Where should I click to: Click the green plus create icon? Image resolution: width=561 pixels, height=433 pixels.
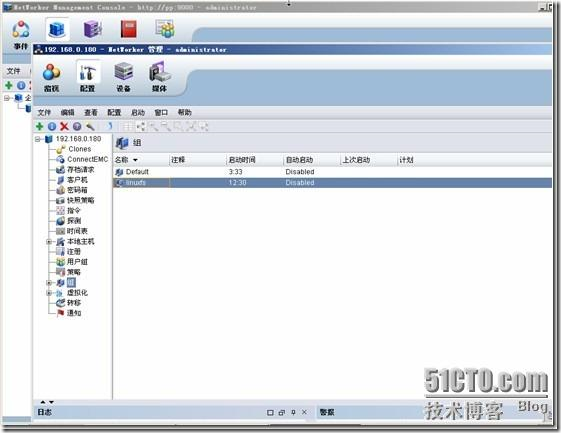[x=40, y=126]
